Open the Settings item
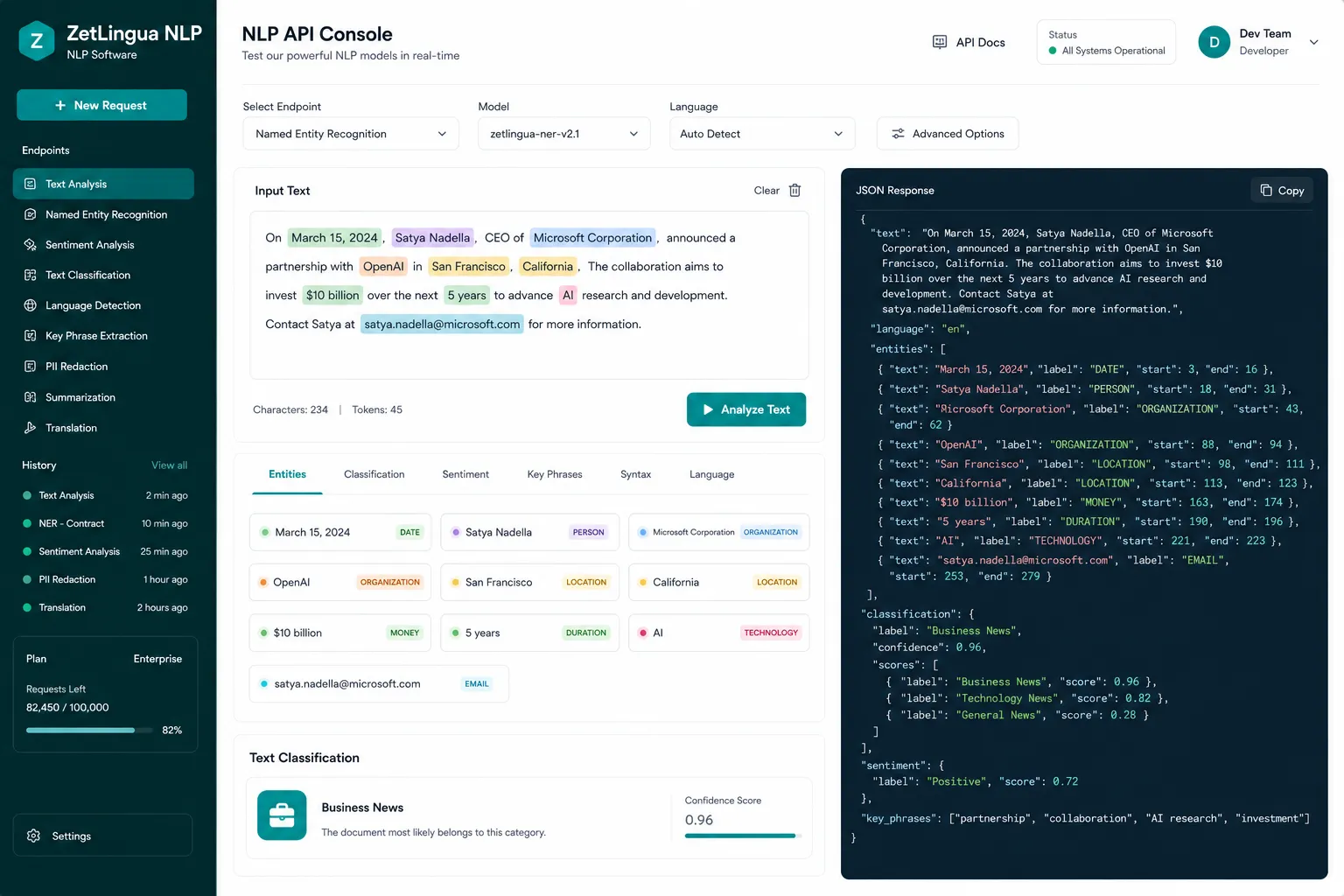The width and height of the screenshot is (1344, 896). tap(102, 836)
